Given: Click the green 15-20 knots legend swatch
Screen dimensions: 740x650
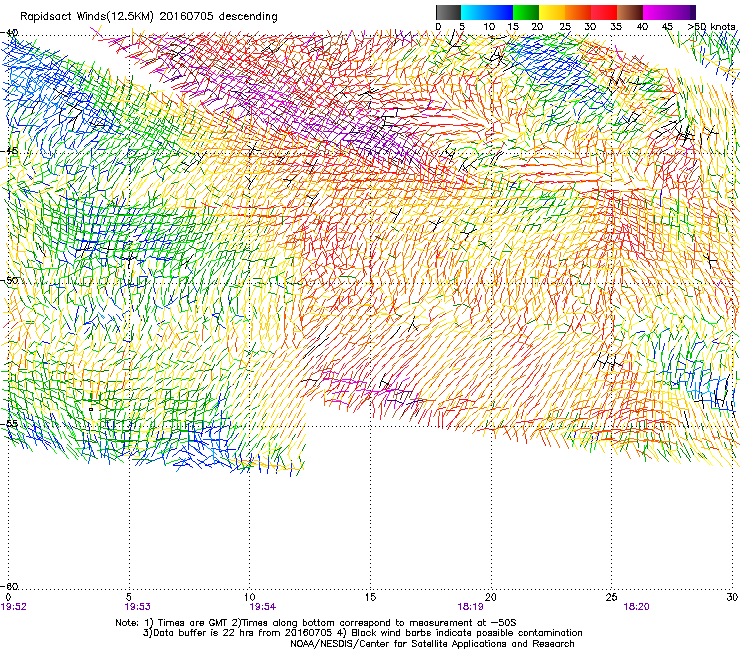Looking at the screenshot, I should [x=526, y=12].
